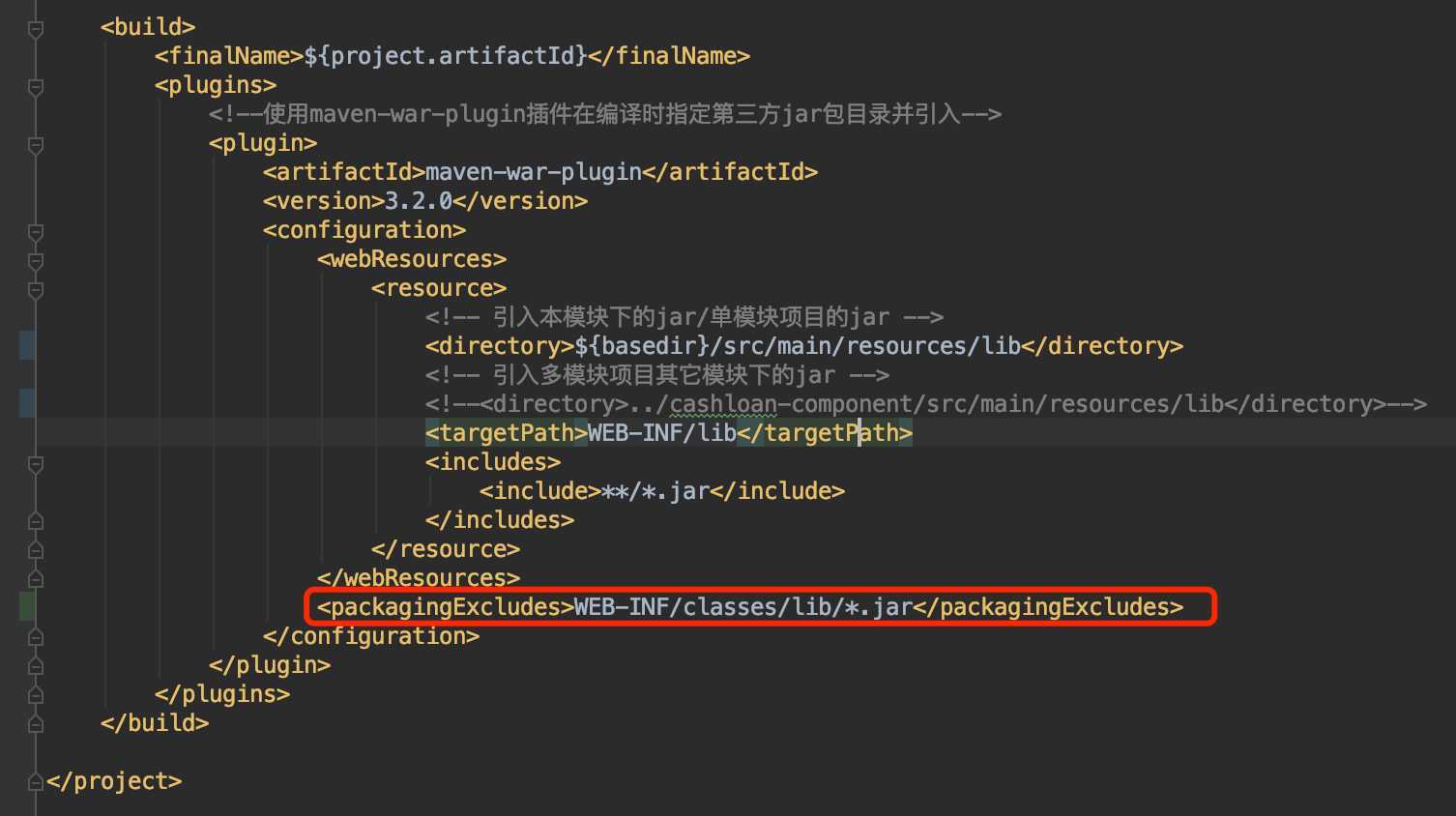
Task: Click the <includes> opening tag text
Action: click(x=493, y=462)
